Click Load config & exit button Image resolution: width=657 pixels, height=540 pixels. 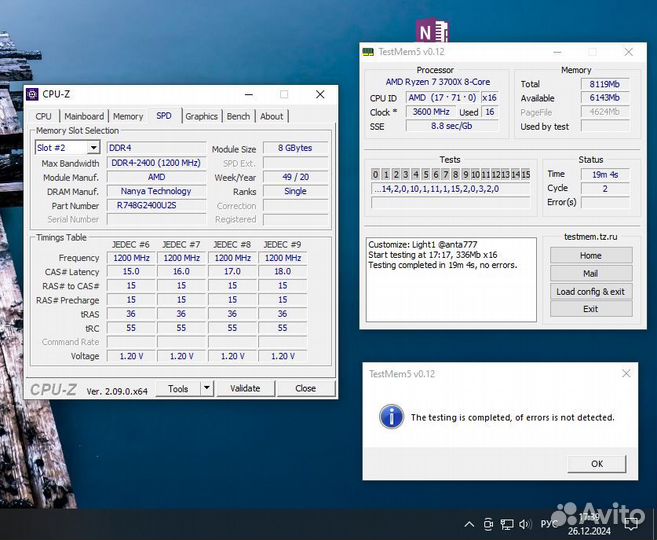pos(591,291)
